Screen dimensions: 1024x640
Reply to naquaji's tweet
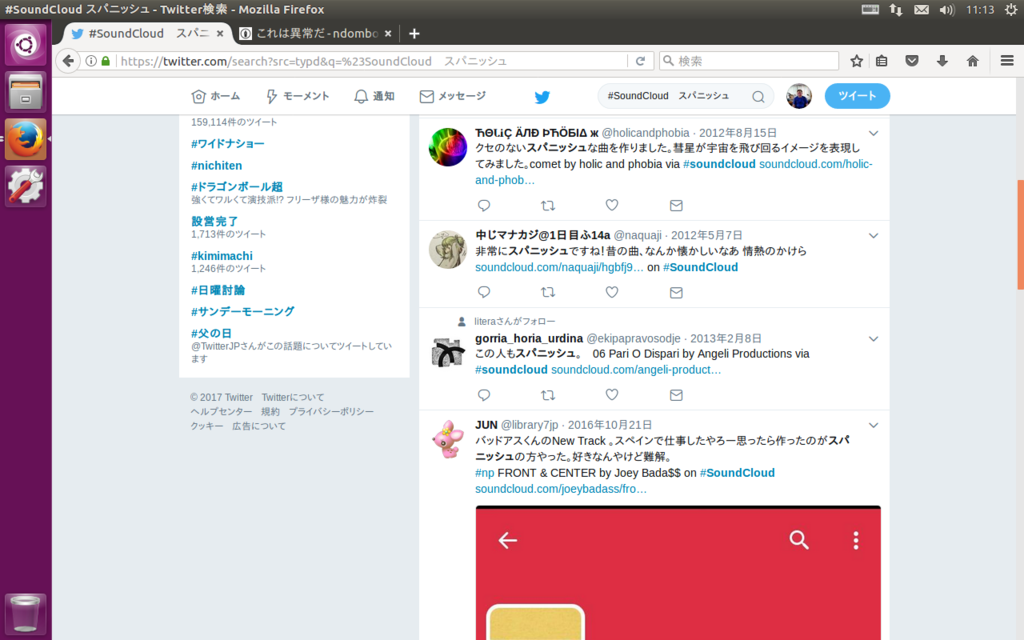pos(484,292)
